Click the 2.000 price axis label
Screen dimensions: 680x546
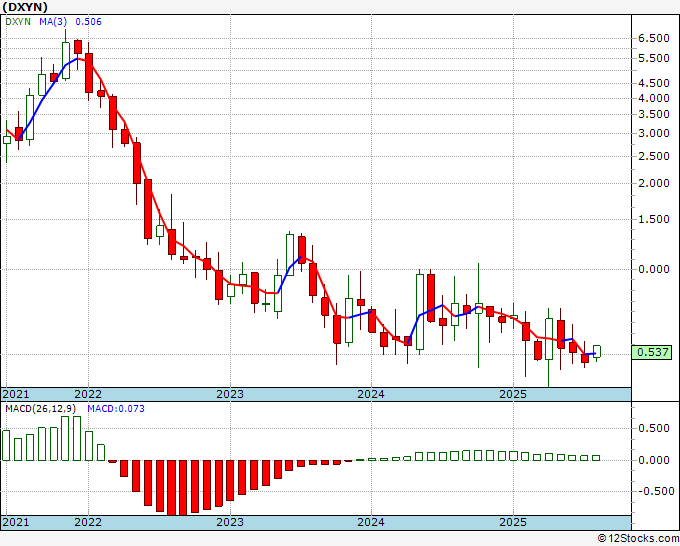point(654,183)
